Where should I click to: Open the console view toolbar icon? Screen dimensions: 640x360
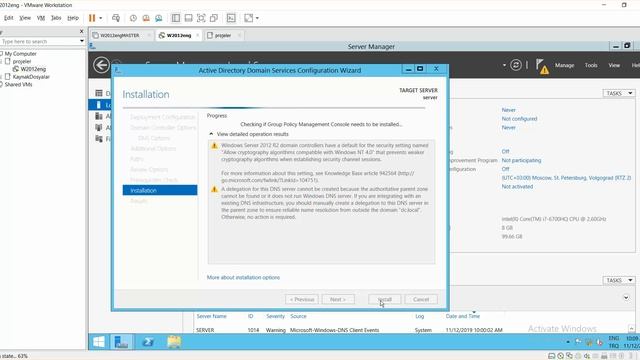[231, 18]
